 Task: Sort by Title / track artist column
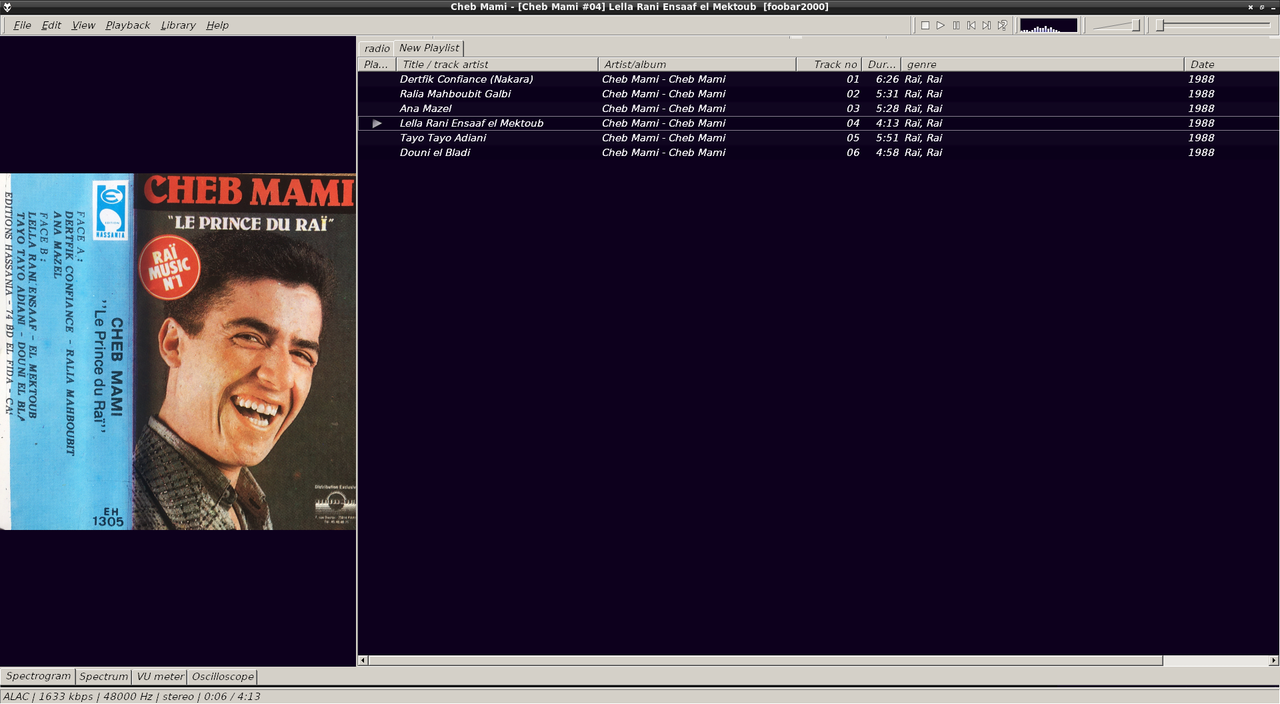click(x=497, y=64)
